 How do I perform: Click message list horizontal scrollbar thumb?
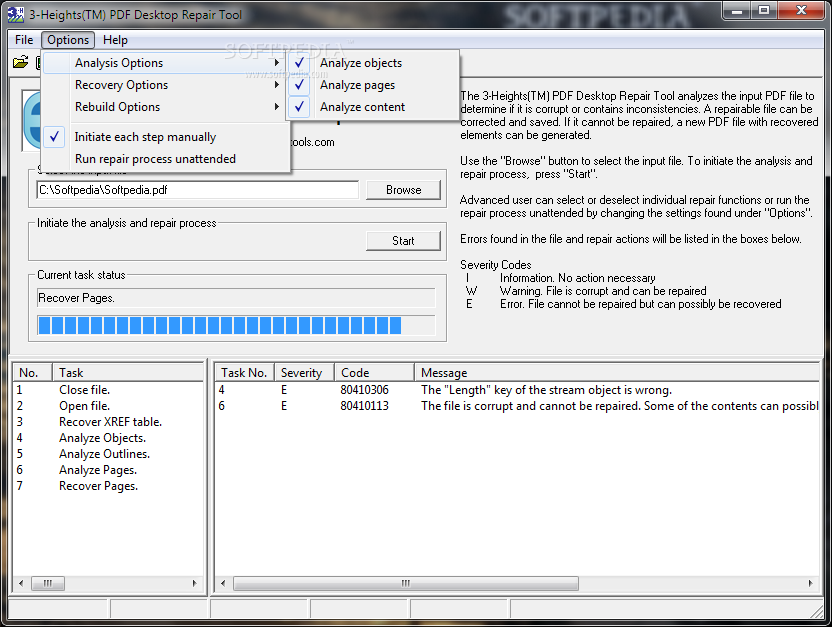[406, 584]
